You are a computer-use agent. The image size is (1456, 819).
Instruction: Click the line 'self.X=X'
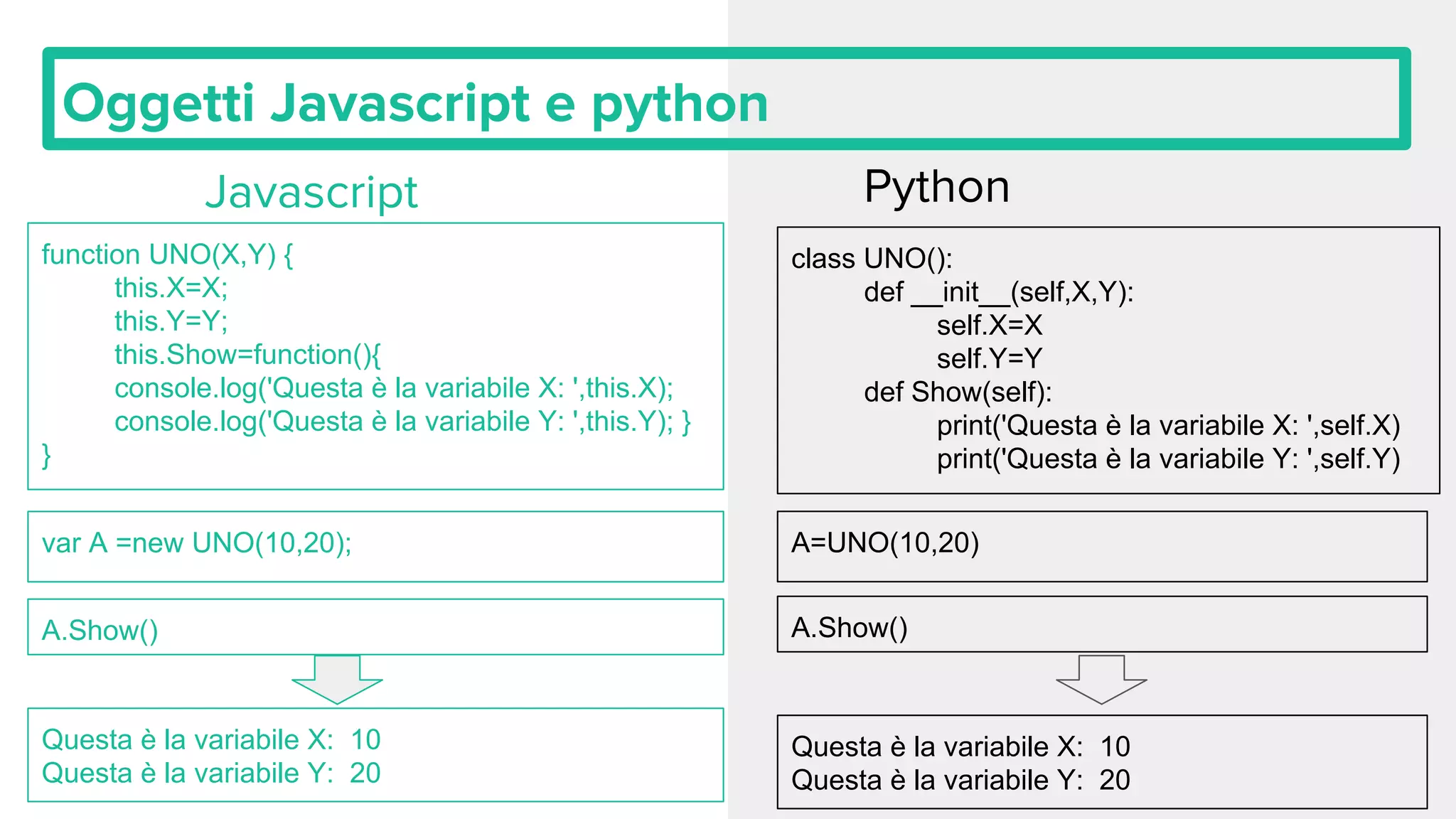[x=990, y=325]
